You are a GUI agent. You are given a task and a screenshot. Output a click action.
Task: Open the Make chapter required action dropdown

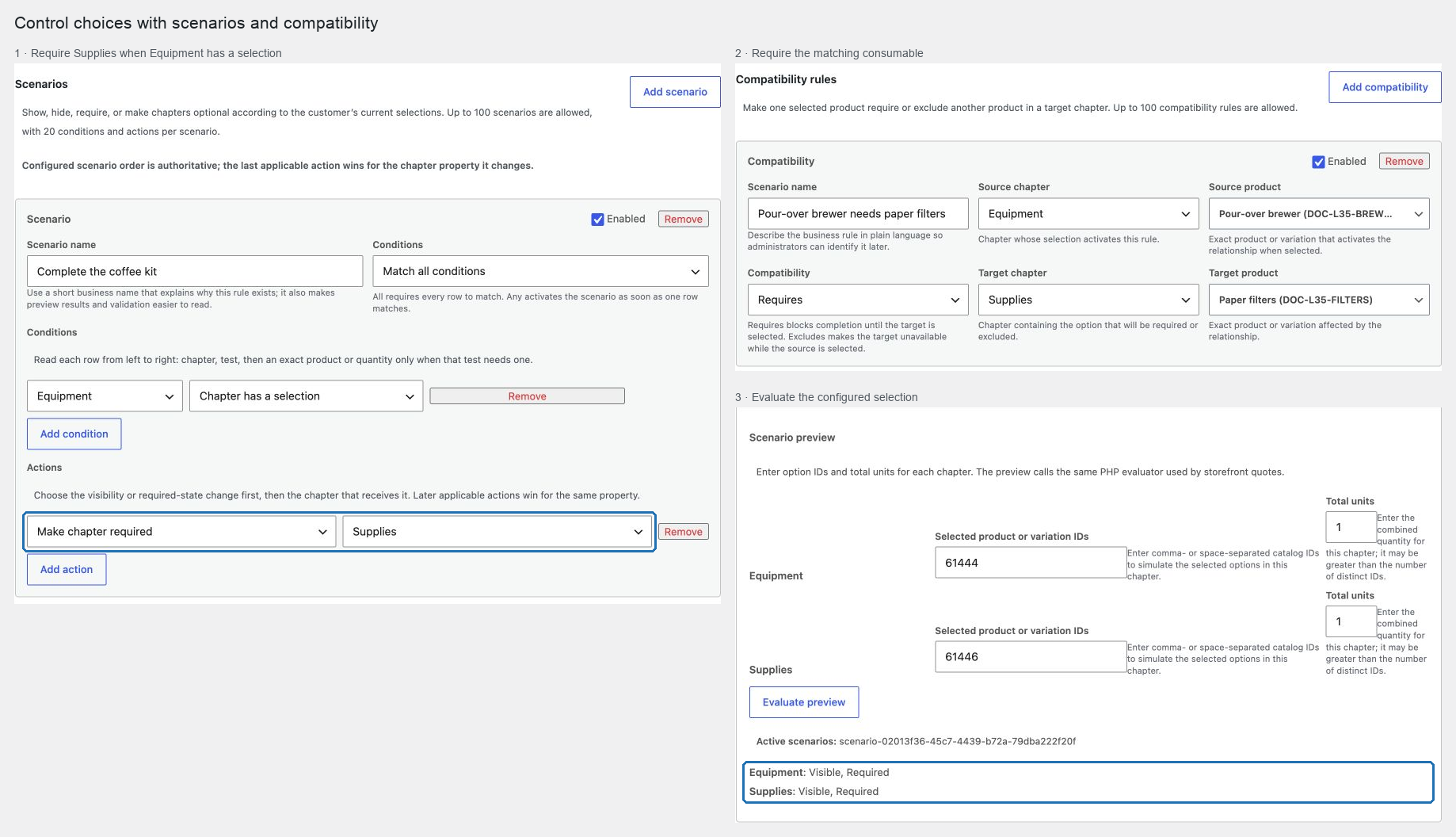181,532
